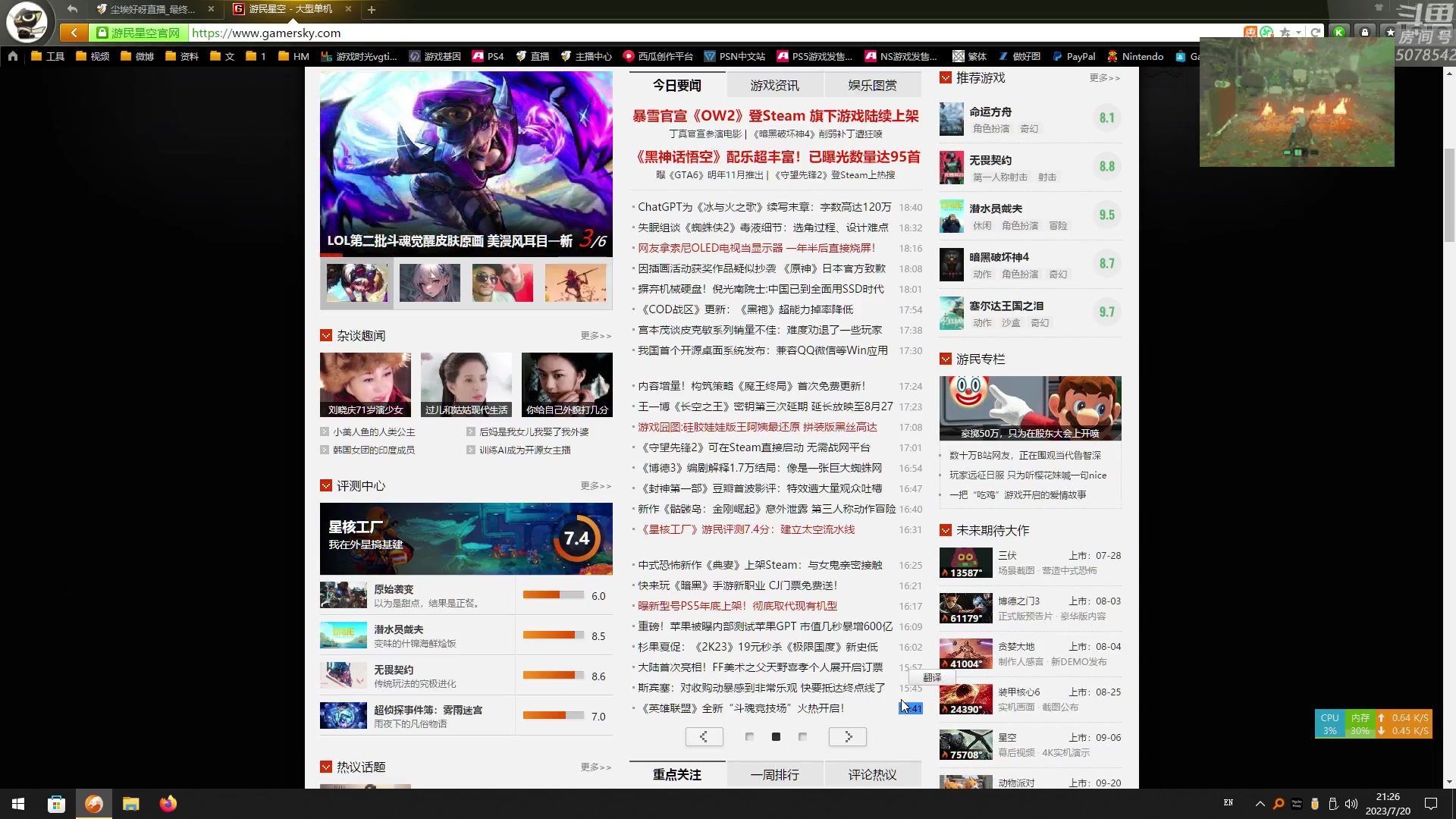Select the first news pagination dot

click(749, 736)
